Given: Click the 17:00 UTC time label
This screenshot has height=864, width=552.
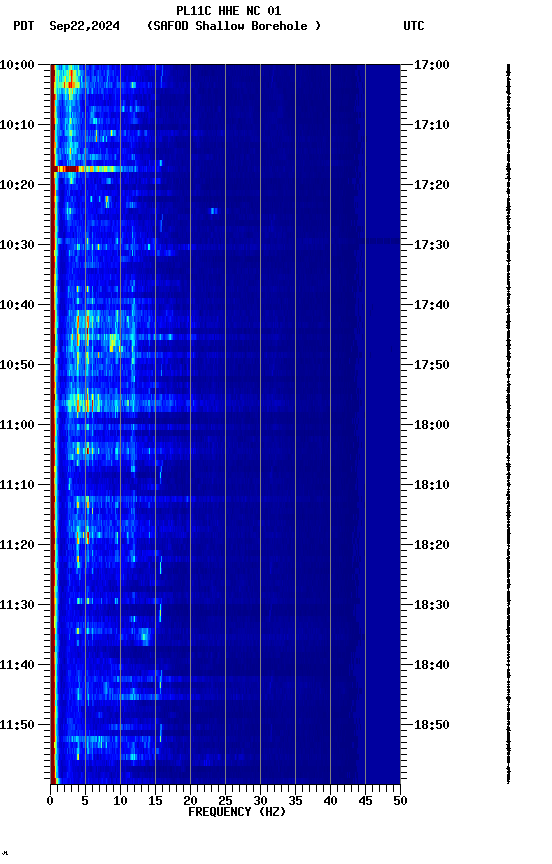Looking at the screenshot, I should click(x=432, y=65).
